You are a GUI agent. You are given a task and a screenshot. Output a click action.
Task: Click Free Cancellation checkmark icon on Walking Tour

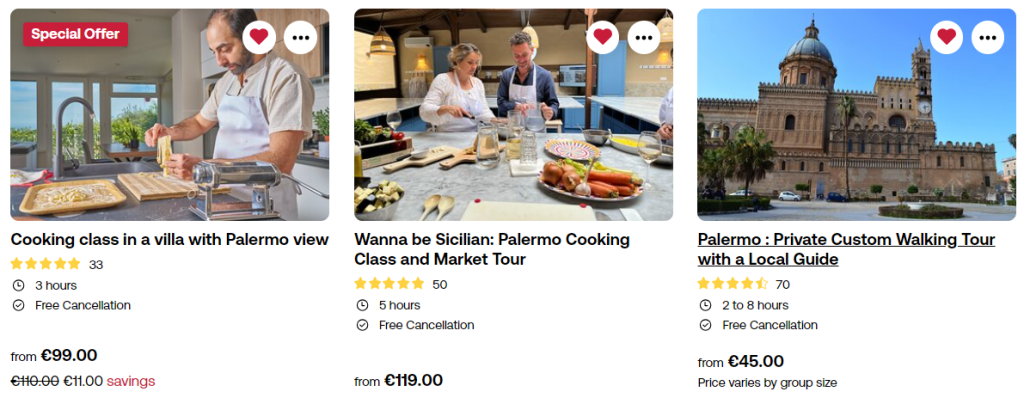point(705,325)
